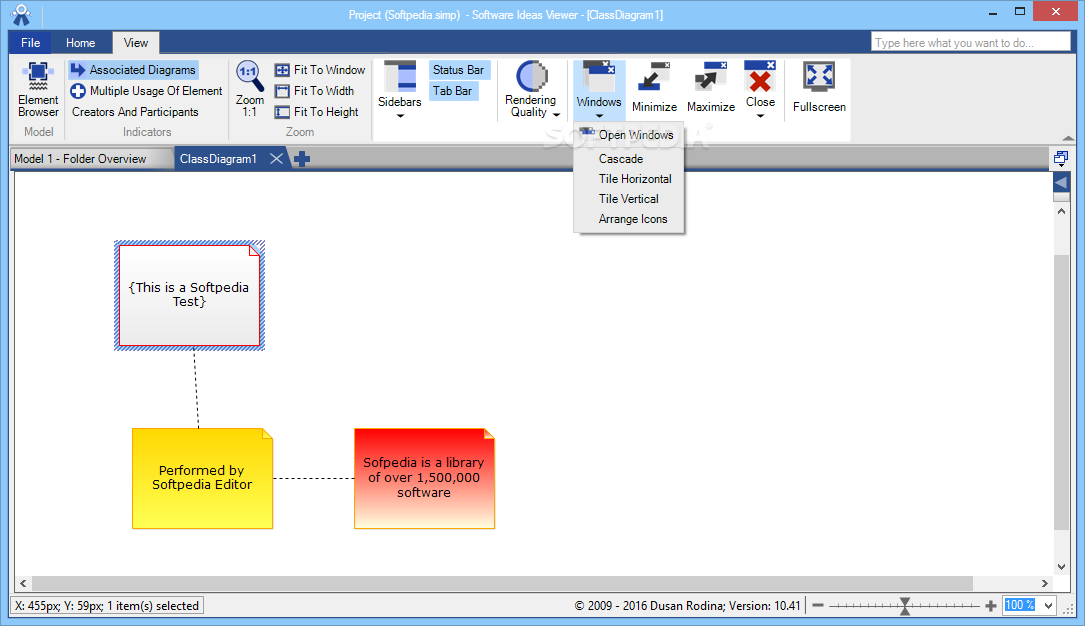Screen dimensions: 1085x626
Task: Click the status bar coordinates text
Action: coord(107,606)
